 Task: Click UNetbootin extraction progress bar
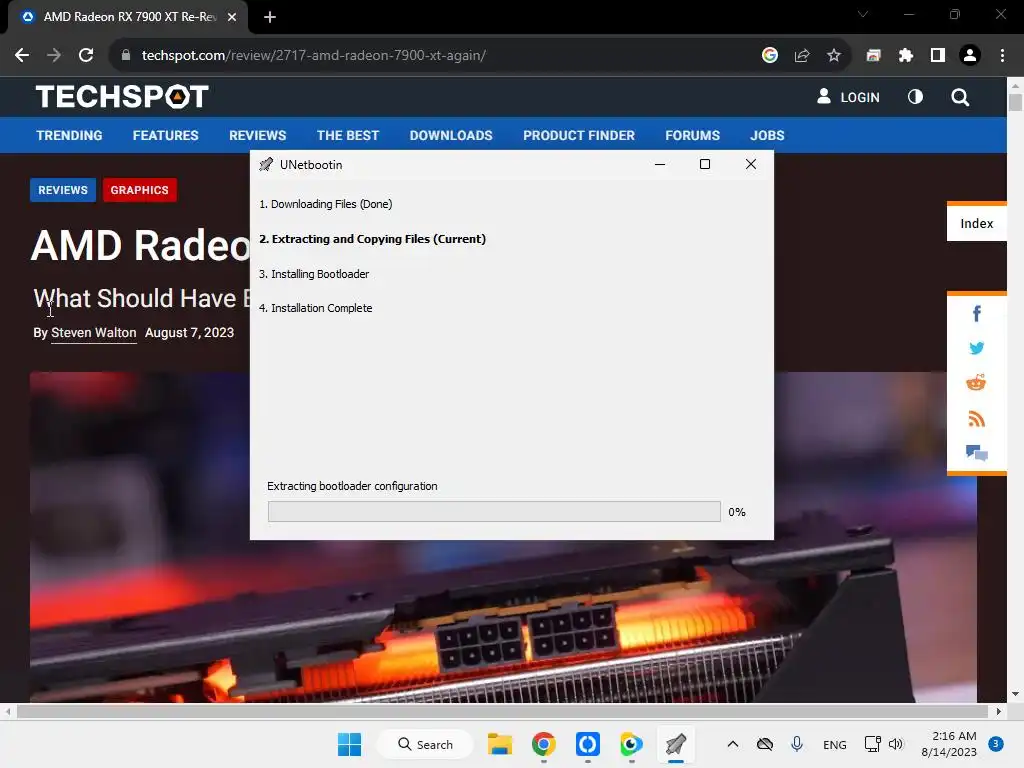[494, 511]
